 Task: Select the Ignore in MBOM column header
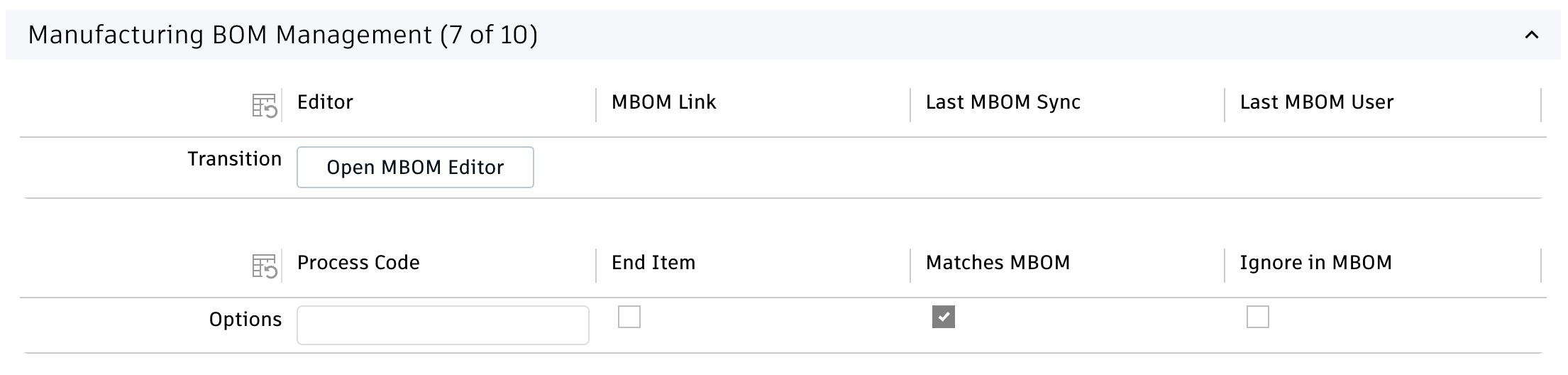tap(1315, 263)
